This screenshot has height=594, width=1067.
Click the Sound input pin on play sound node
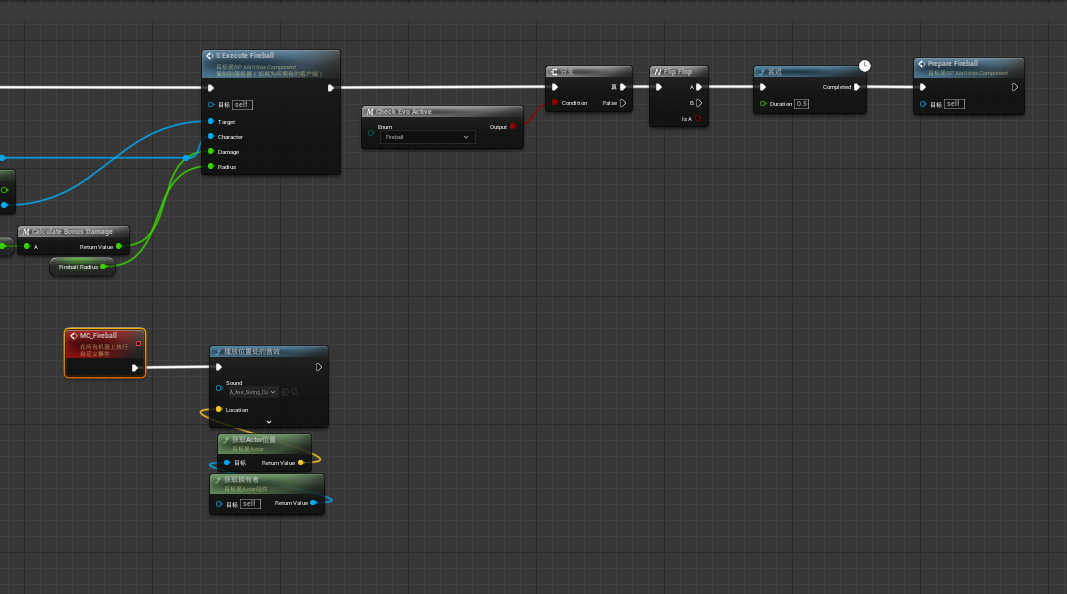point(219,388)
